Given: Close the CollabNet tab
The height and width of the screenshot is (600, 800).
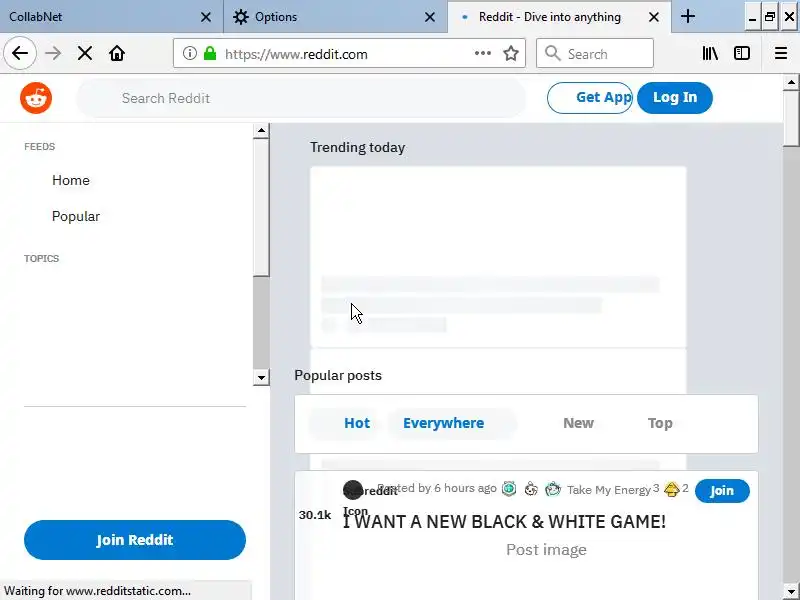Looking at the screenshot, I should click(206, 17).
